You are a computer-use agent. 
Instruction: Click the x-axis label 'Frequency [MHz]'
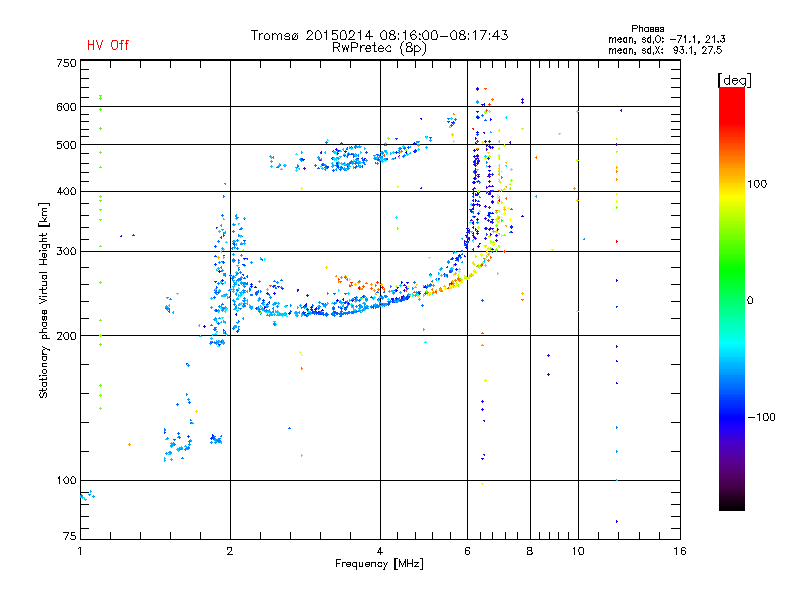pyautogui.click(x=379, y=564)
